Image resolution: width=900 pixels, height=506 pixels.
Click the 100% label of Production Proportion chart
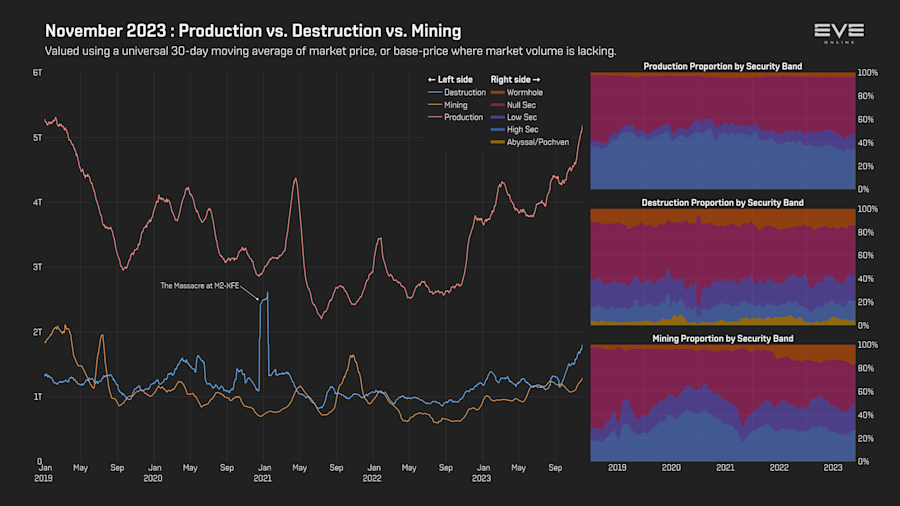click(x=867, y=73)
